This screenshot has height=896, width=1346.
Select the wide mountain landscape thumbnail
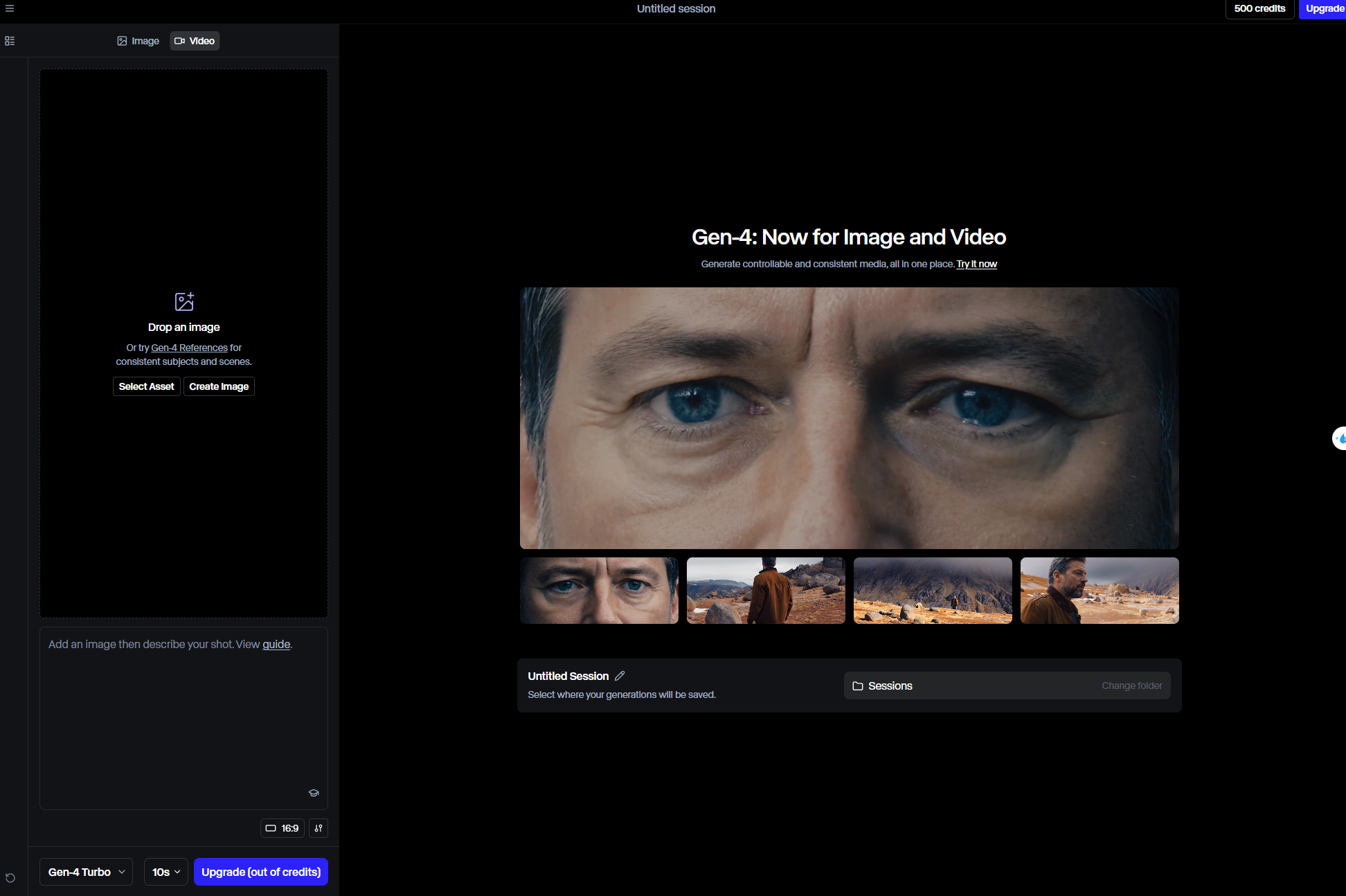coord(933,591)
